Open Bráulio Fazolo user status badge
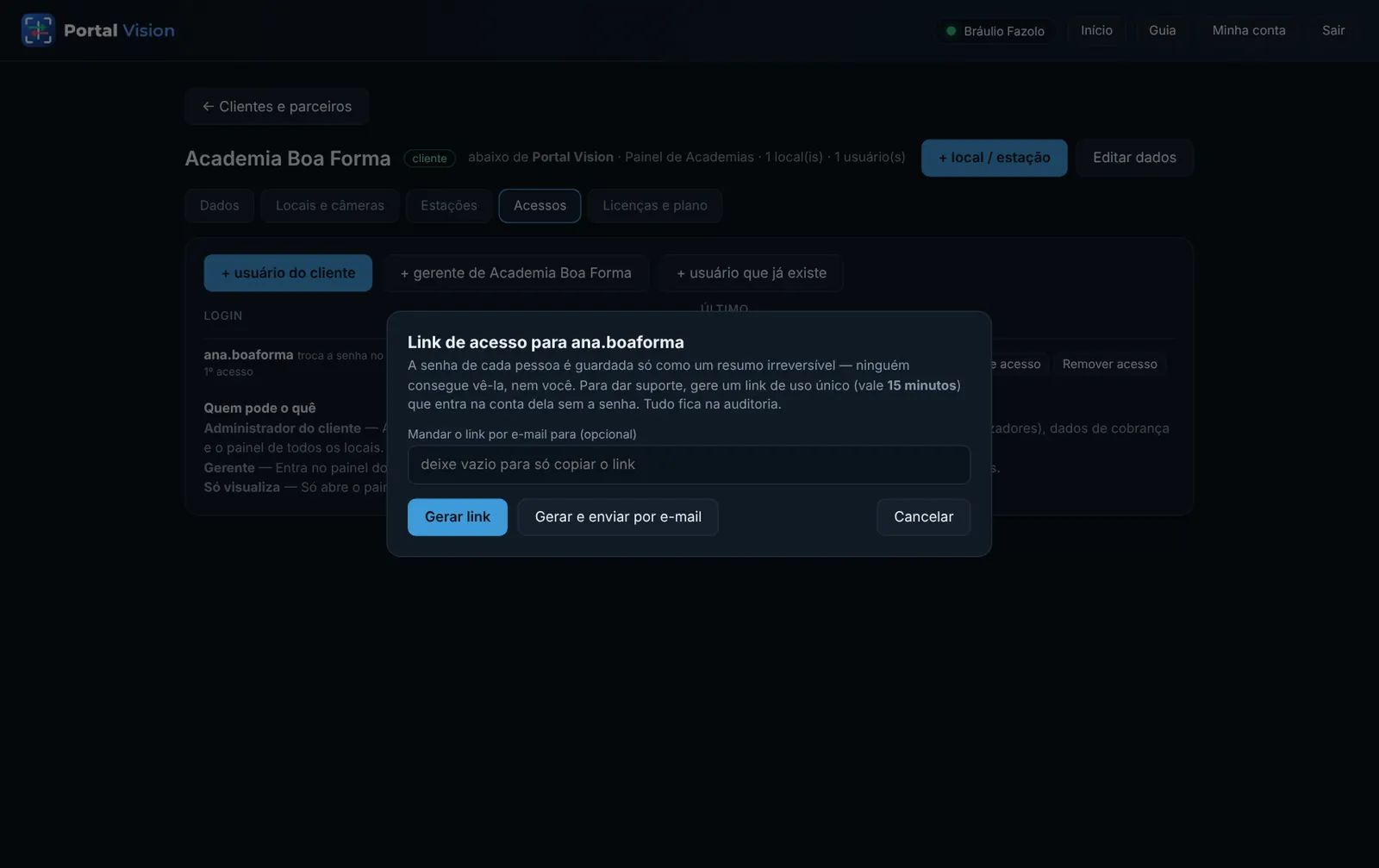This screenshot has width=1379, height=868. [x=995, y=31]
